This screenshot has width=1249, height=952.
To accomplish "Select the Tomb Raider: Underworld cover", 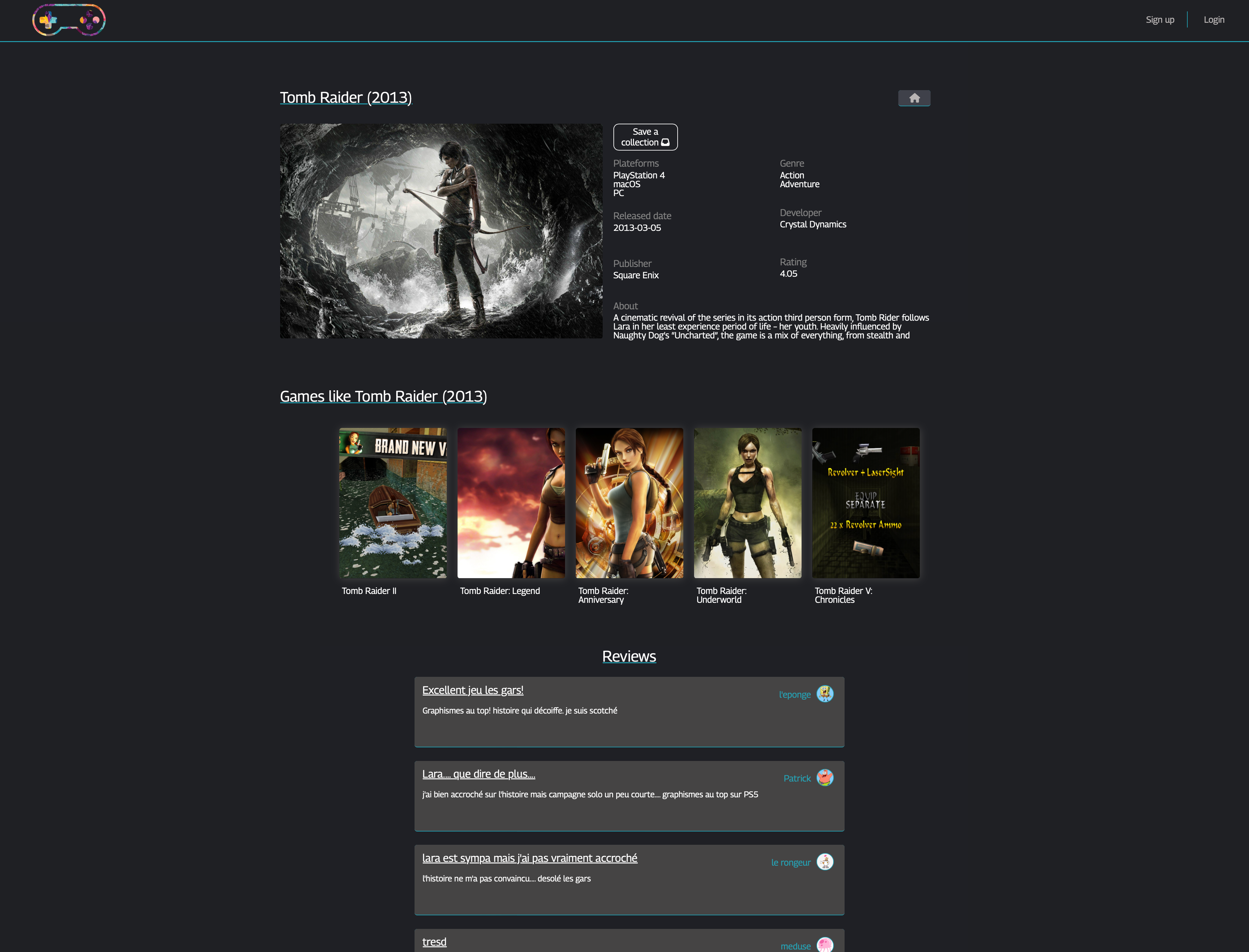I will point(747,503).
